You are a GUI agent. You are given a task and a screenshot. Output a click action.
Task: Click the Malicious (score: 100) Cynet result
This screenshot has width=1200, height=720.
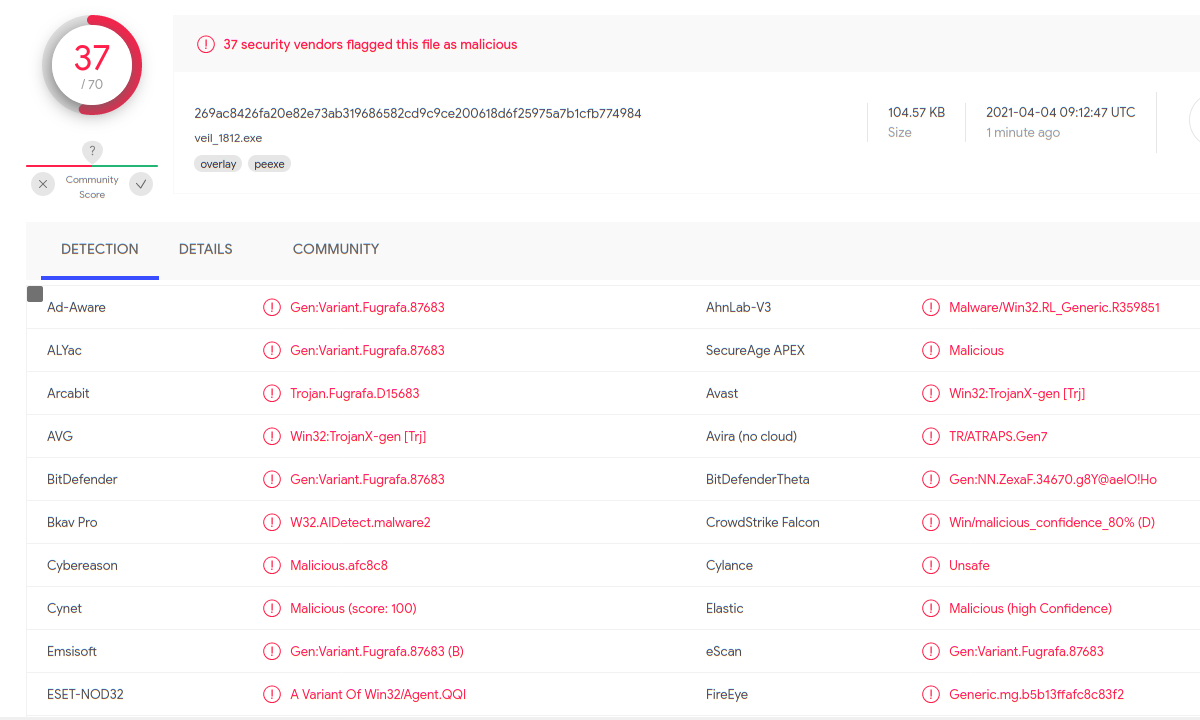click(x=353, y=608)
